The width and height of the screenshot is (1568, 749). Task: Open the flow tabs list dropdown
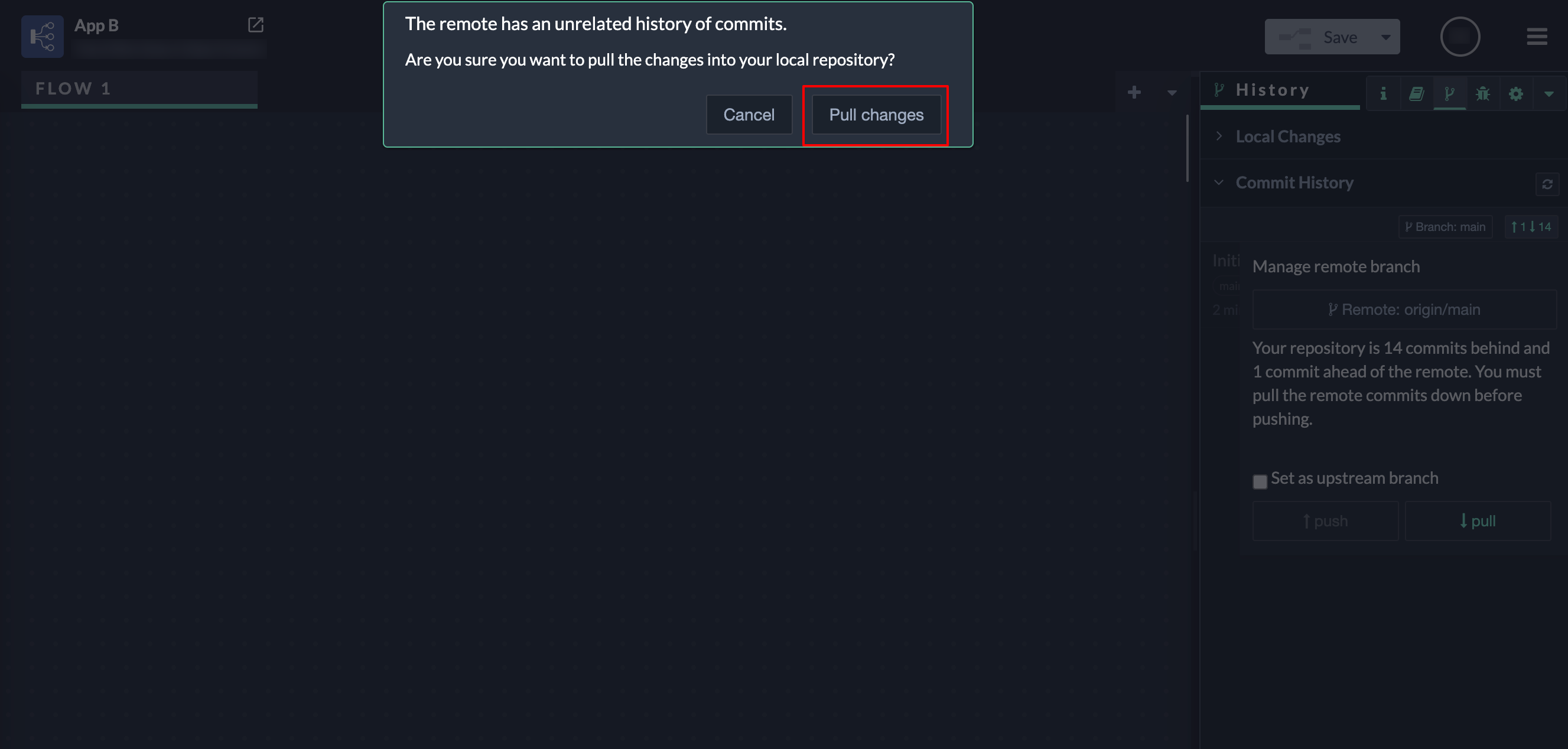[1172, 93]
